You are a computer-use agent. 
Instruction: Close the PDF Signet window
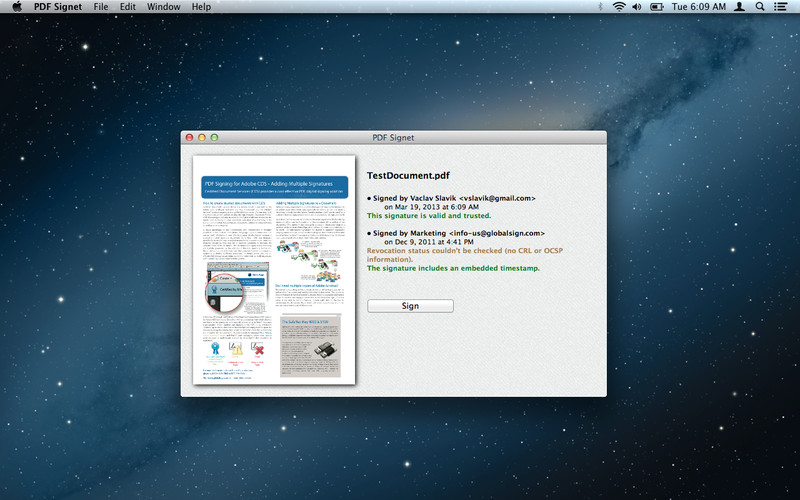pyautogui.click(x=189, y=137)
